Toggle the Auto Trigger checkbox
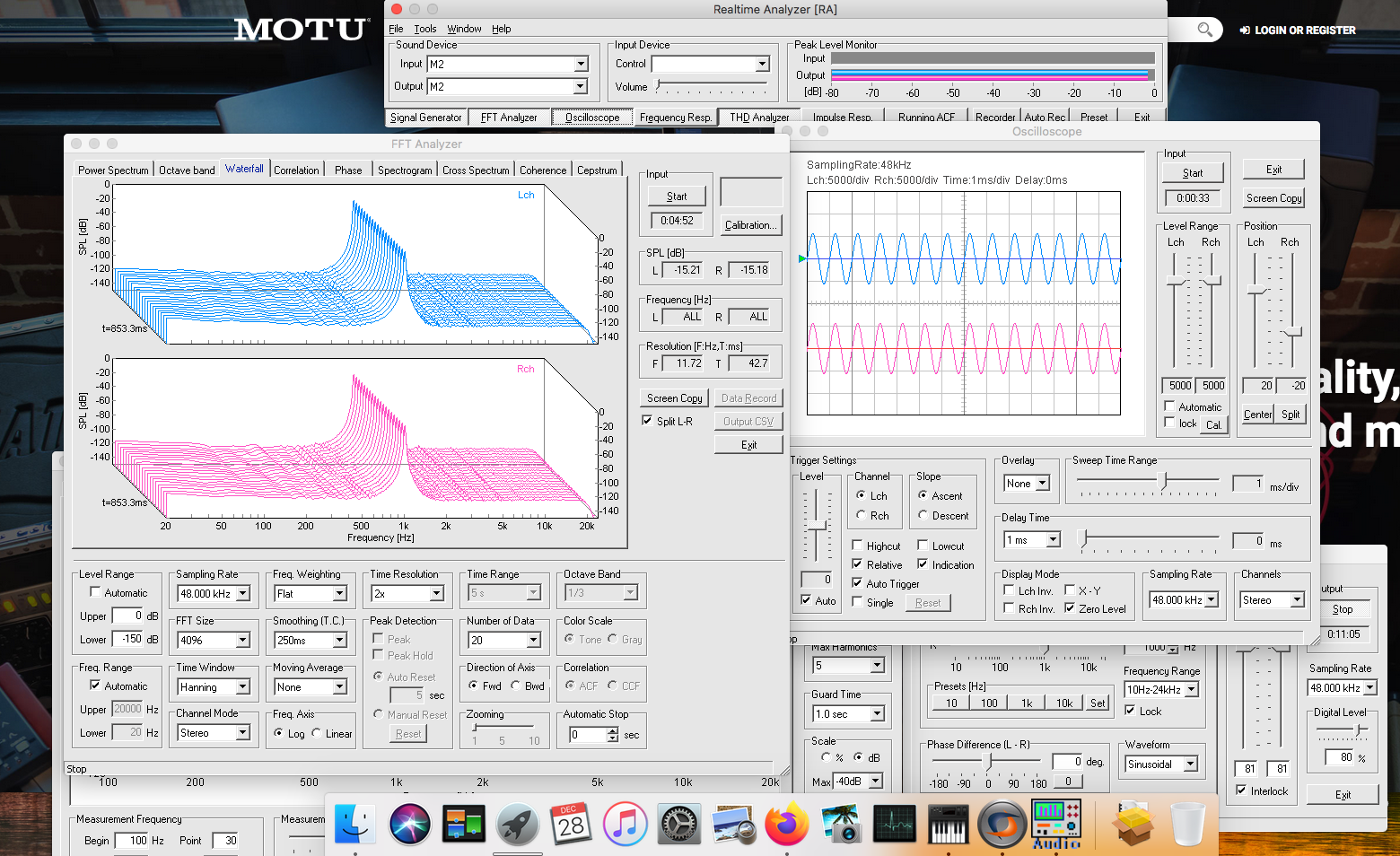The height and width of the screenshot is (856, 1400). tap(857, 583)
